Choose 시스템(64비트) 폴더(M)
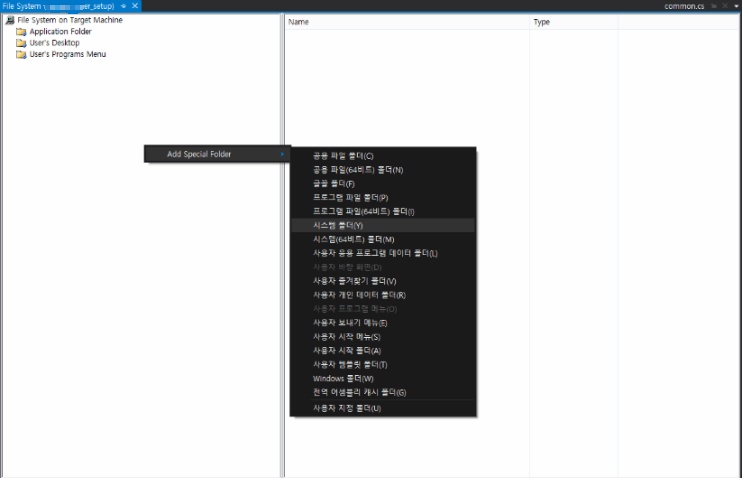Screen dimensions: 742x478 tap(383, 239)
